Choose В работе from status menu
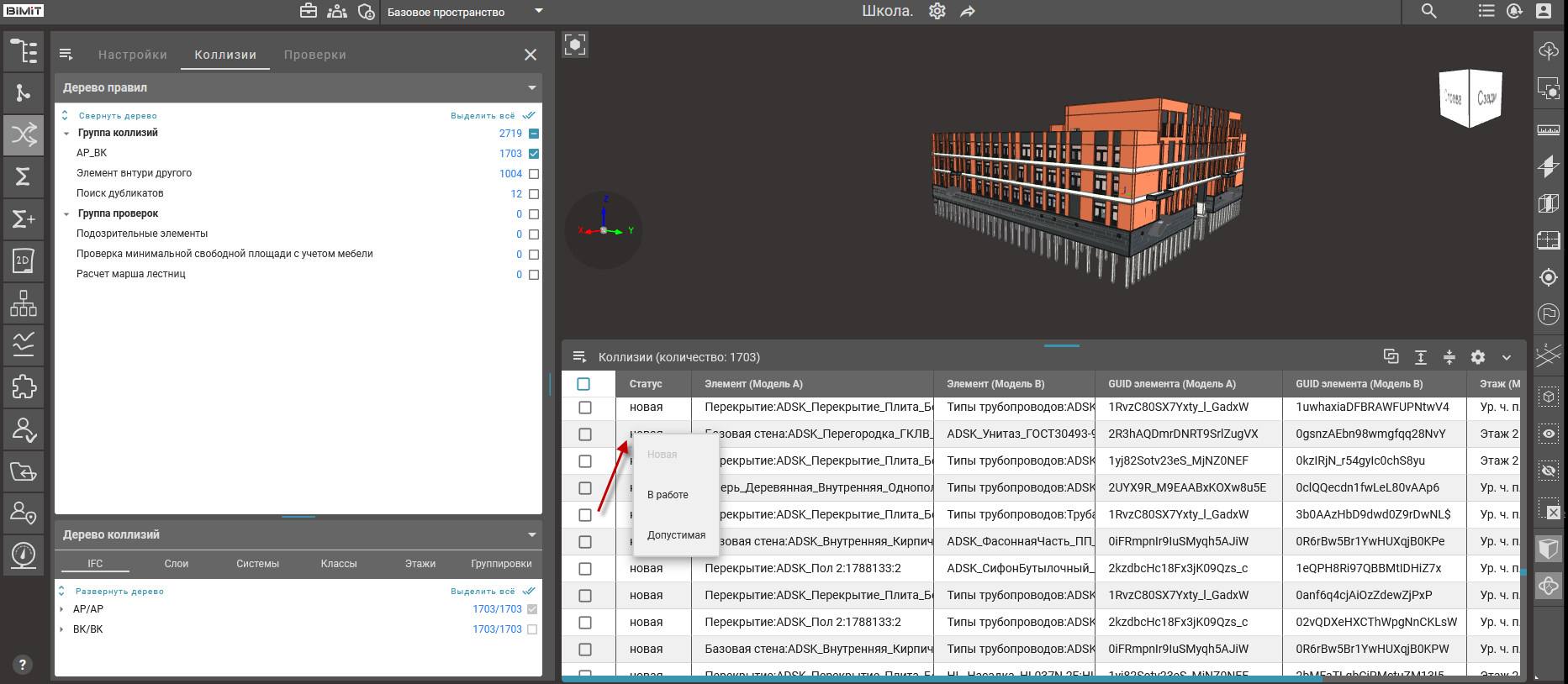This screenshot has width=1568, height=684. (668, 495)
